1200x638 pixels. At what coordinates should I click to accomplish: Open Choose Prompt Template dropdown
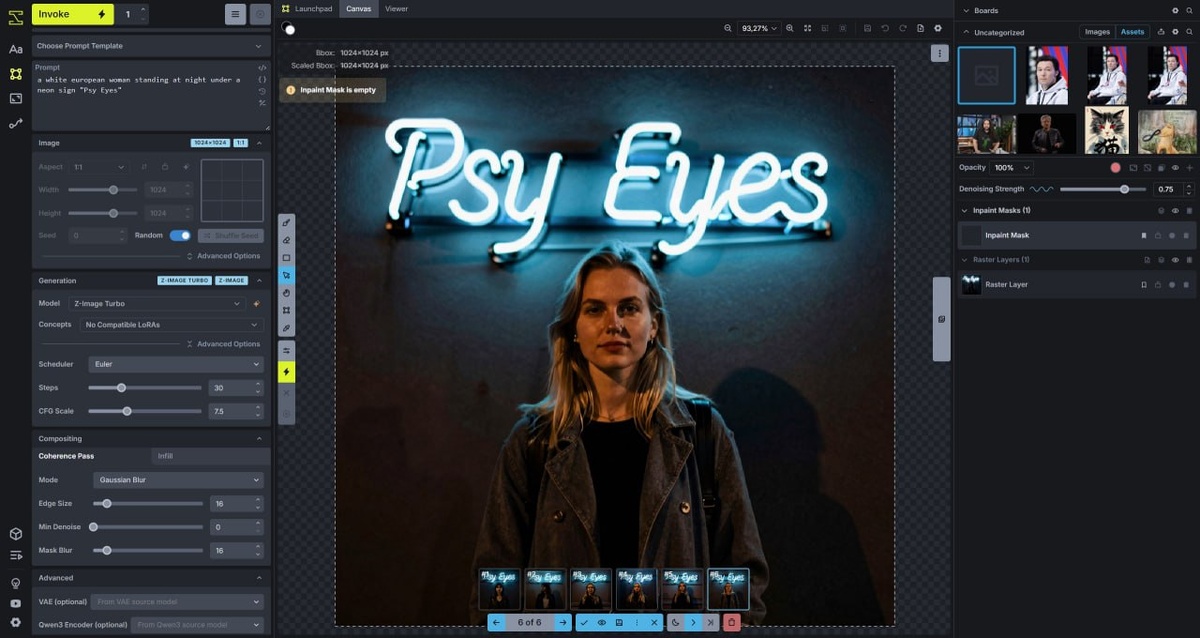point(150,46)
